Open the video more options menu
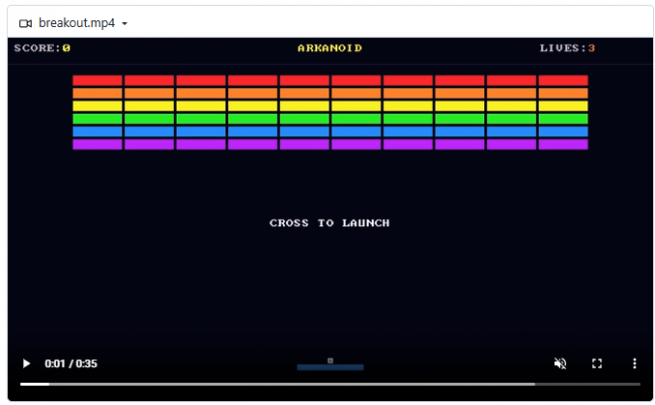The height and width of the screenshot is (405, 655). coord(635,364)
